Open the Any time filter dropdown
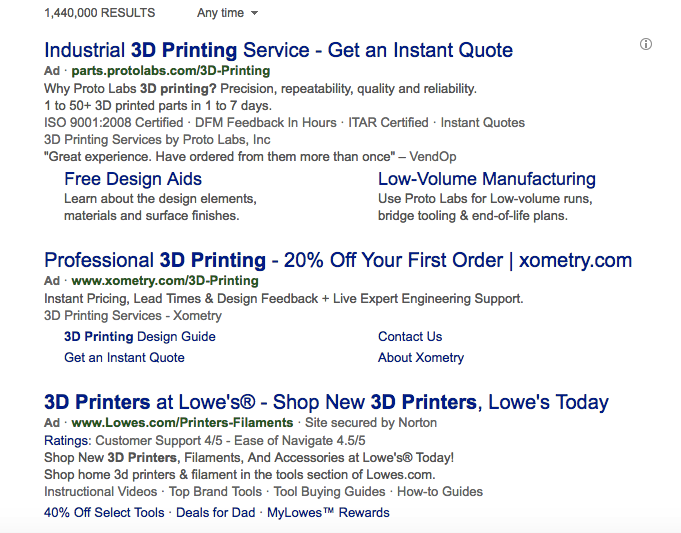 pyautogui.click(x=228, y=13)
